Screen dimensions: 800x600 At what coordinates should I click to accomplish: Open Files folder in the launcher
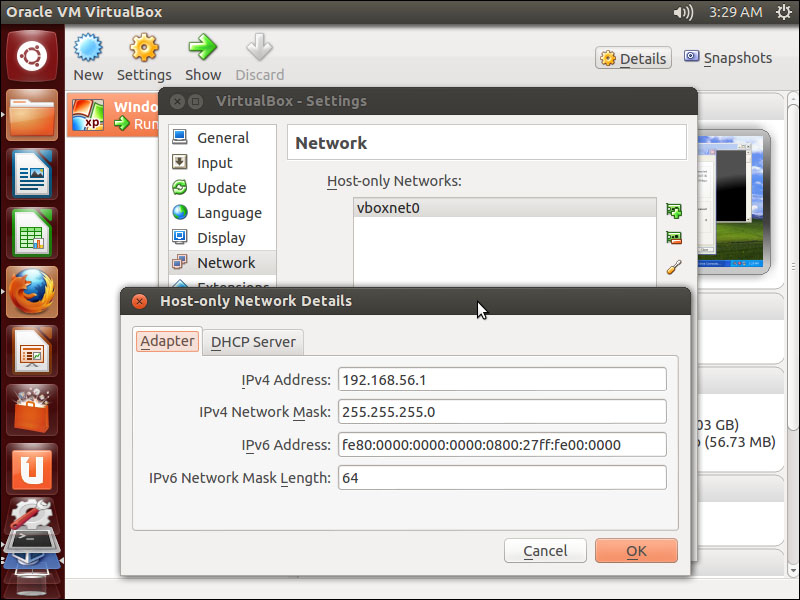32,115
